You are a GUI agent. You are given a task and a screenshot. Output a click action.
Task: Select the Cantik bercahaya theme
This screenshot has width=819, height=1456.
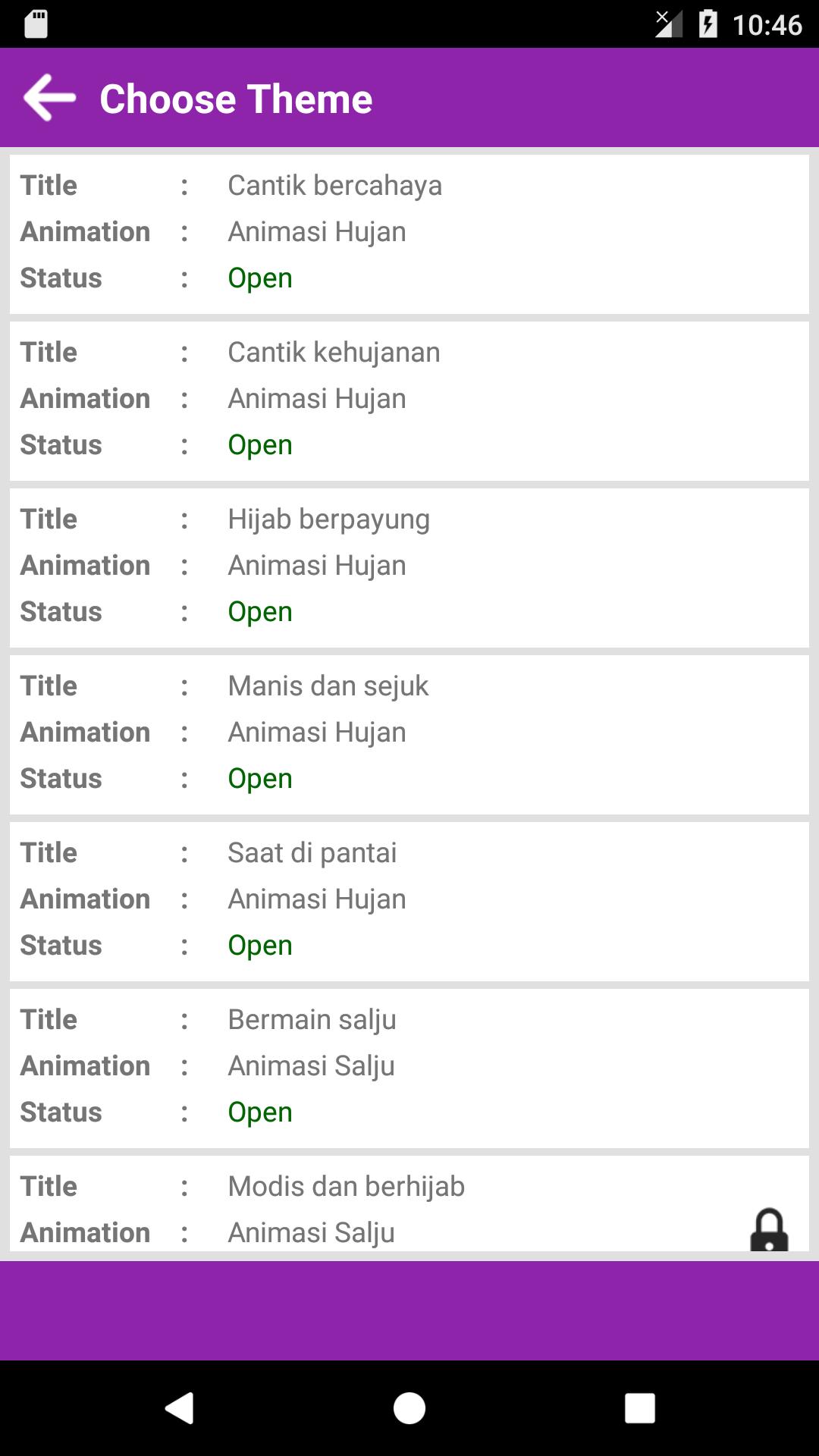tap(409, 234)
